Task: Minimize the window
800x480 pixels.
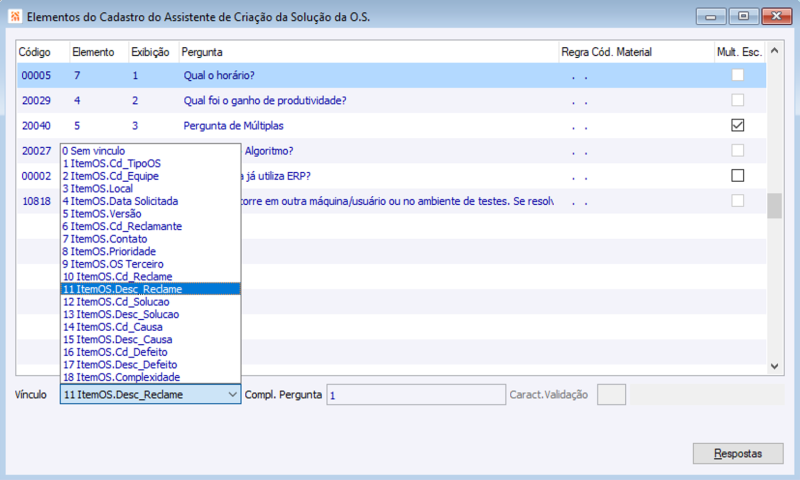Action: tap(711, 16)
